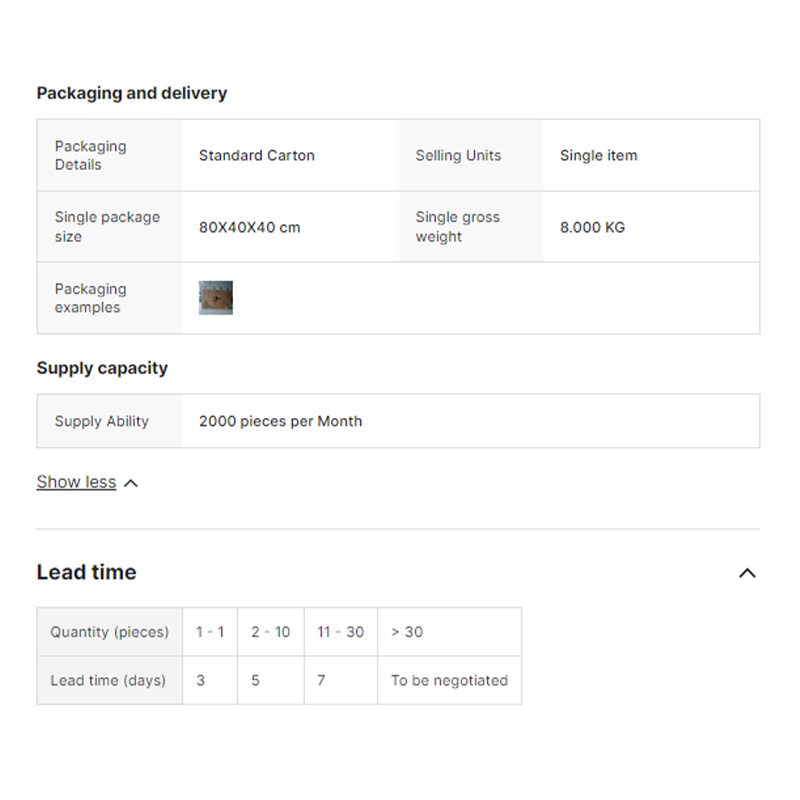
Task: Select the Standard Carton value cell
Action: [x=257, y=155]
